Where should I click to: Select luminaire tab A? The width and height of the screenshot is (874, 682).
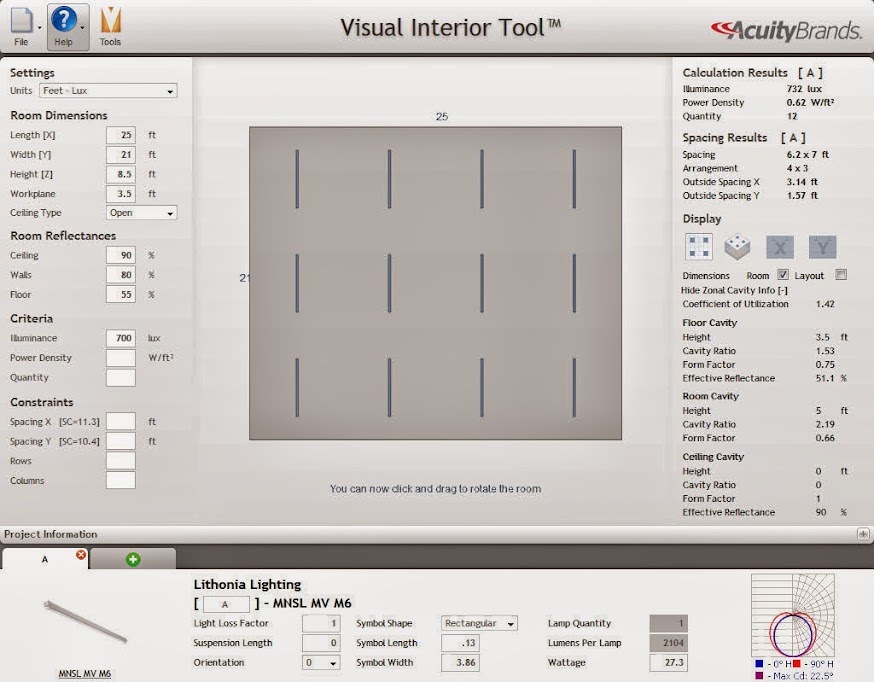pos(45,559)
